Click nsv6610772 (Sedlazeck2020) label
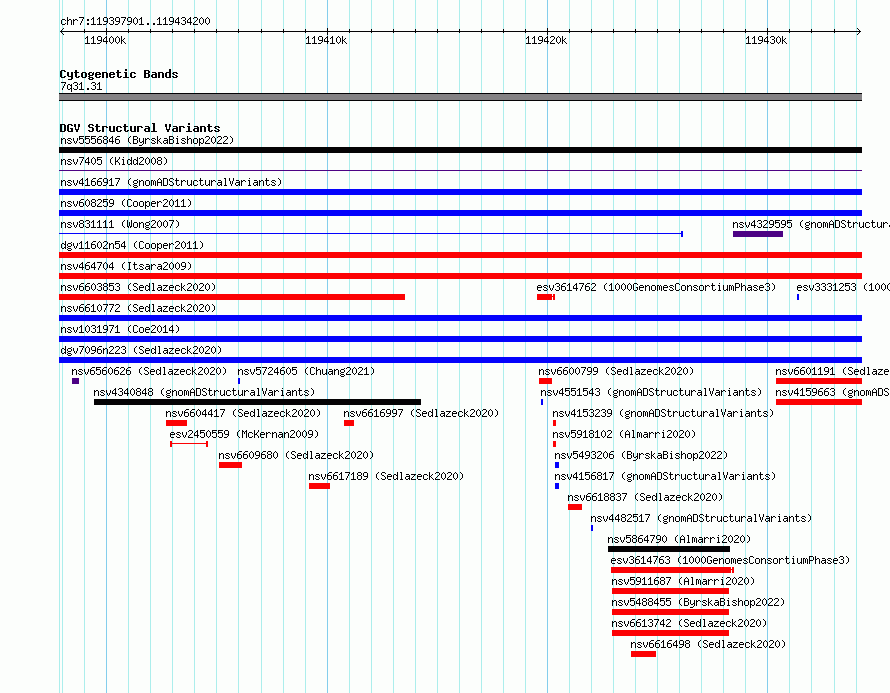Image resolution: width=890 pixels, height=693 pixels. click(x=138, y=308)
